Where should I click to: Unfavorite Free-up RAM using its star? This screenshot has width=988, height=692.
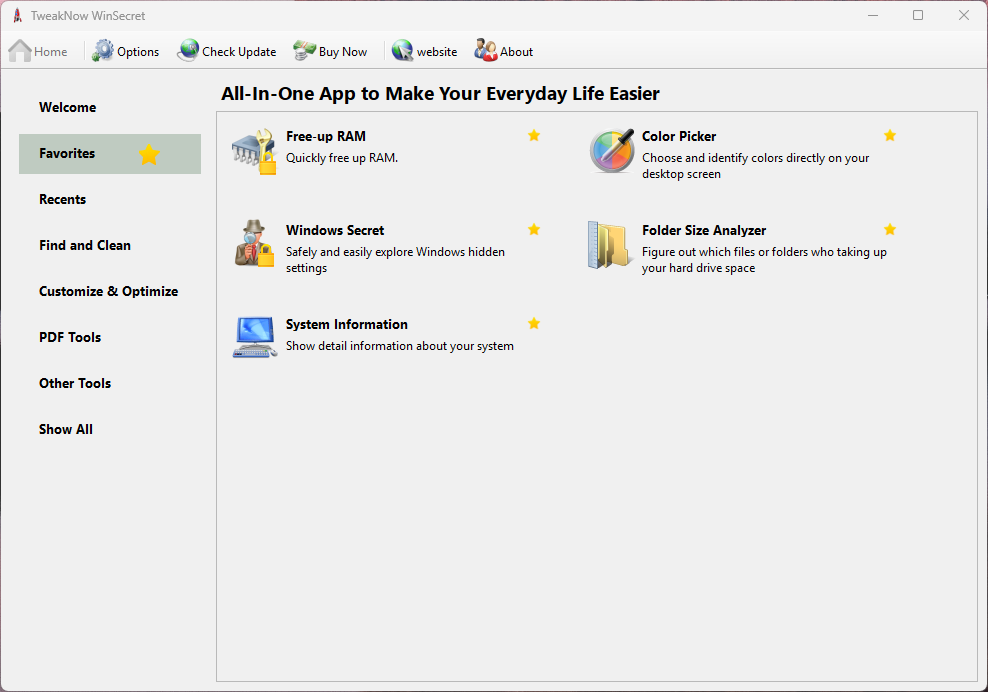coord(534,136)
